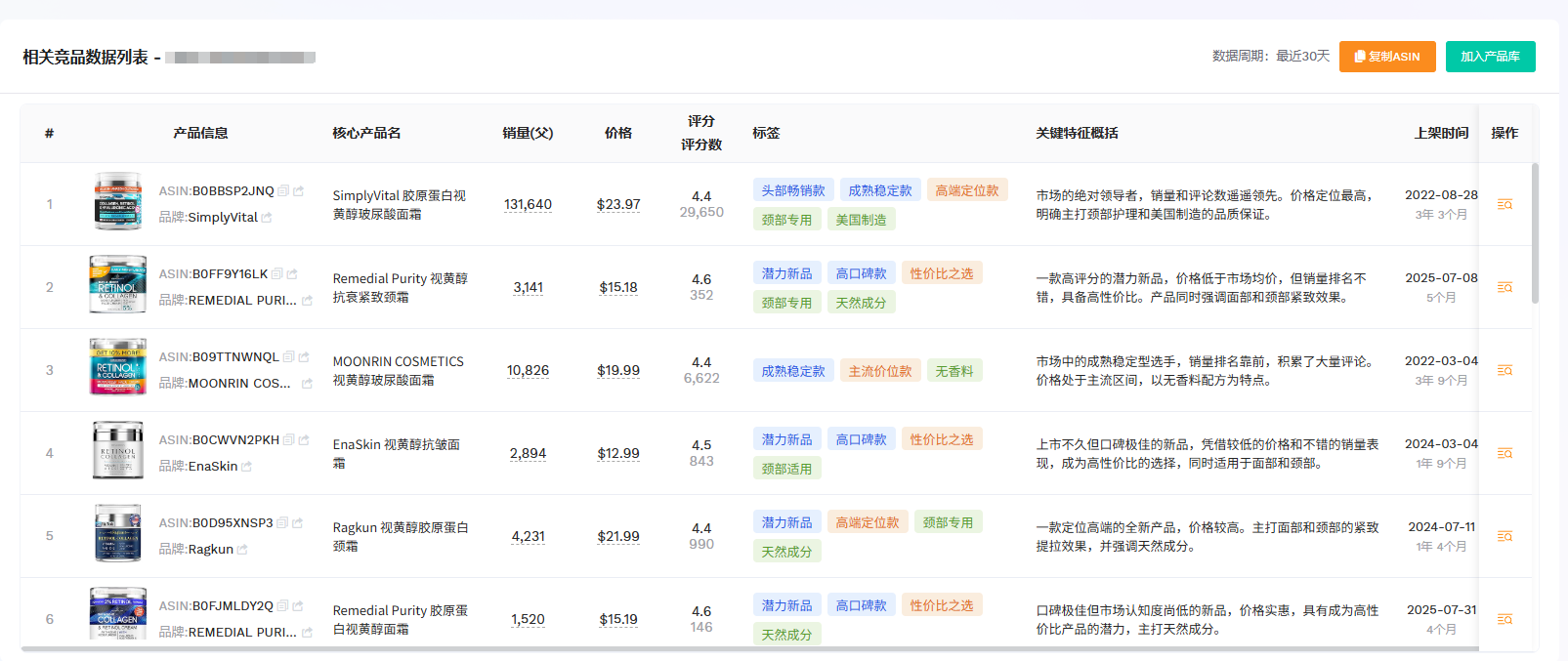The height and width of the screenshot is (661, 1568).
Task: Click the green 加入产品库 button
Action: click(1490, 57)
